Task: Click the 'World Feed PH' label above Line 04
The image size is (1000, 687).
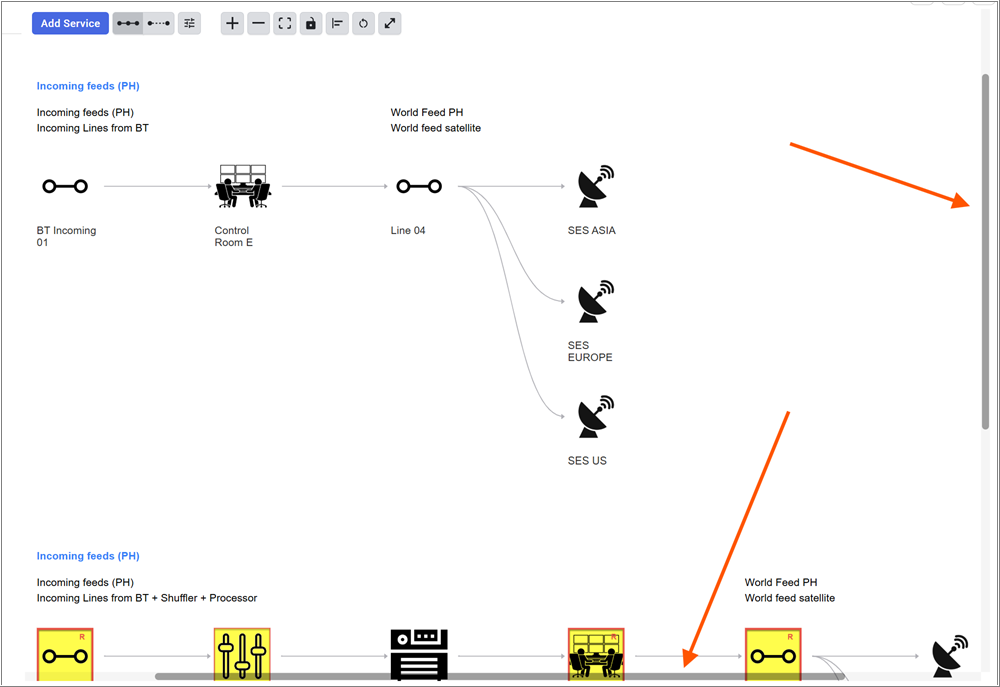Action: 427,112
